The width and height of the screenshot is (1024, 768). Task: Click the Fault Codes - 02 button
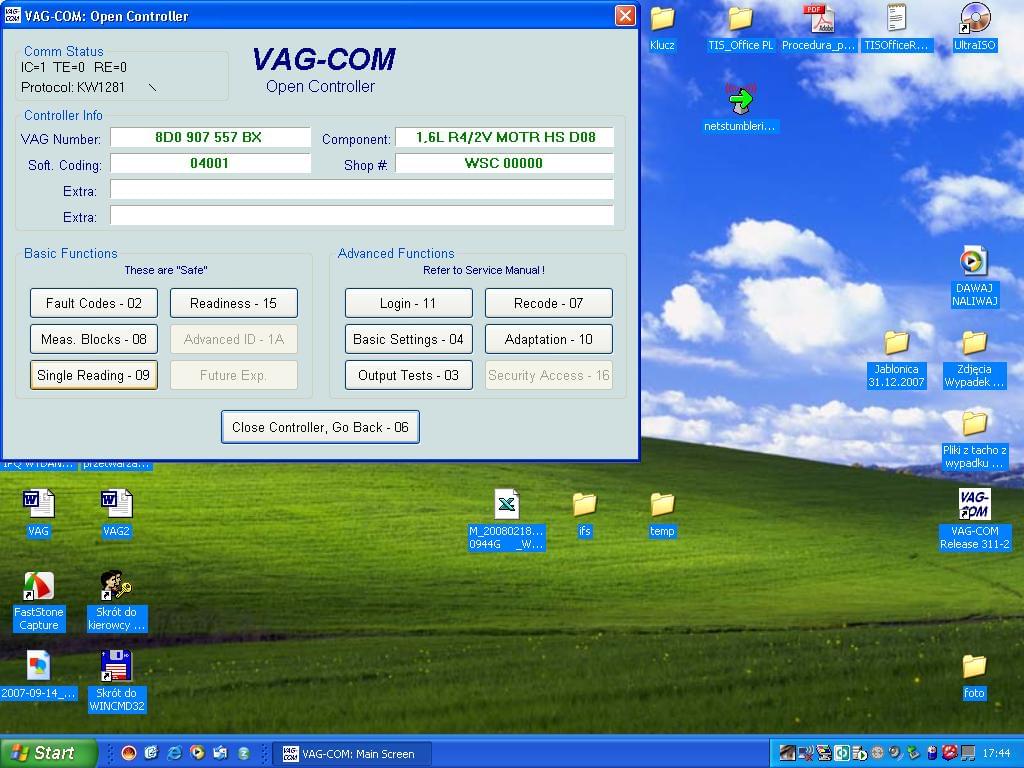pos(93,303)
